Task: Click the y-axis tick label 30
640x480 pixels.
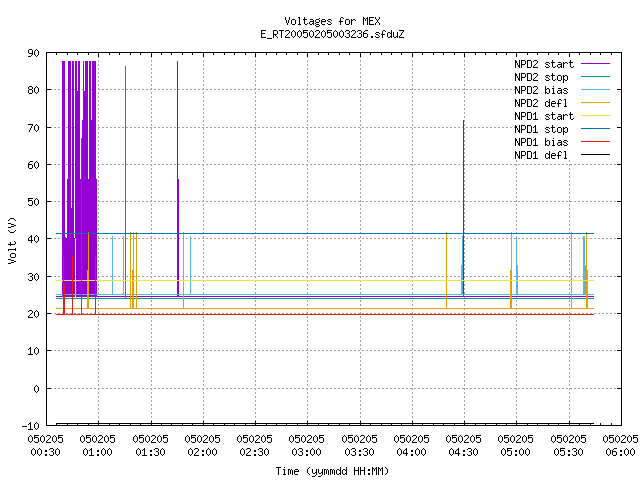Action: click(33, 277)
